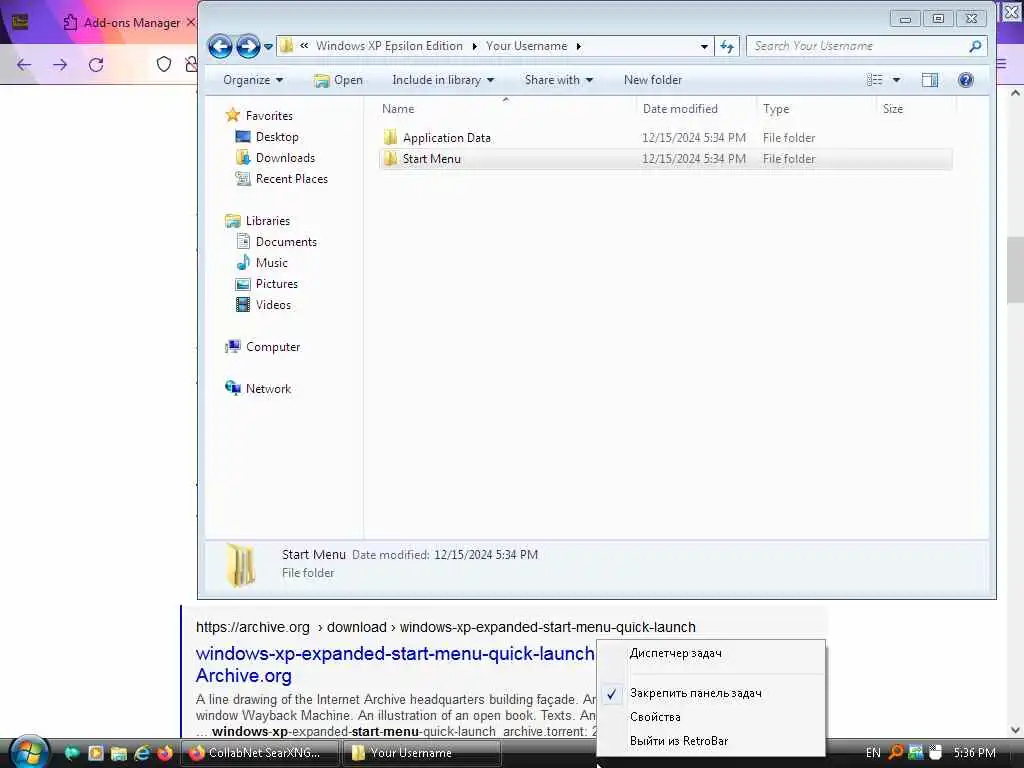The image size is (1024, 768).
Task: Sort by Name column header
Action: point(507,108)
